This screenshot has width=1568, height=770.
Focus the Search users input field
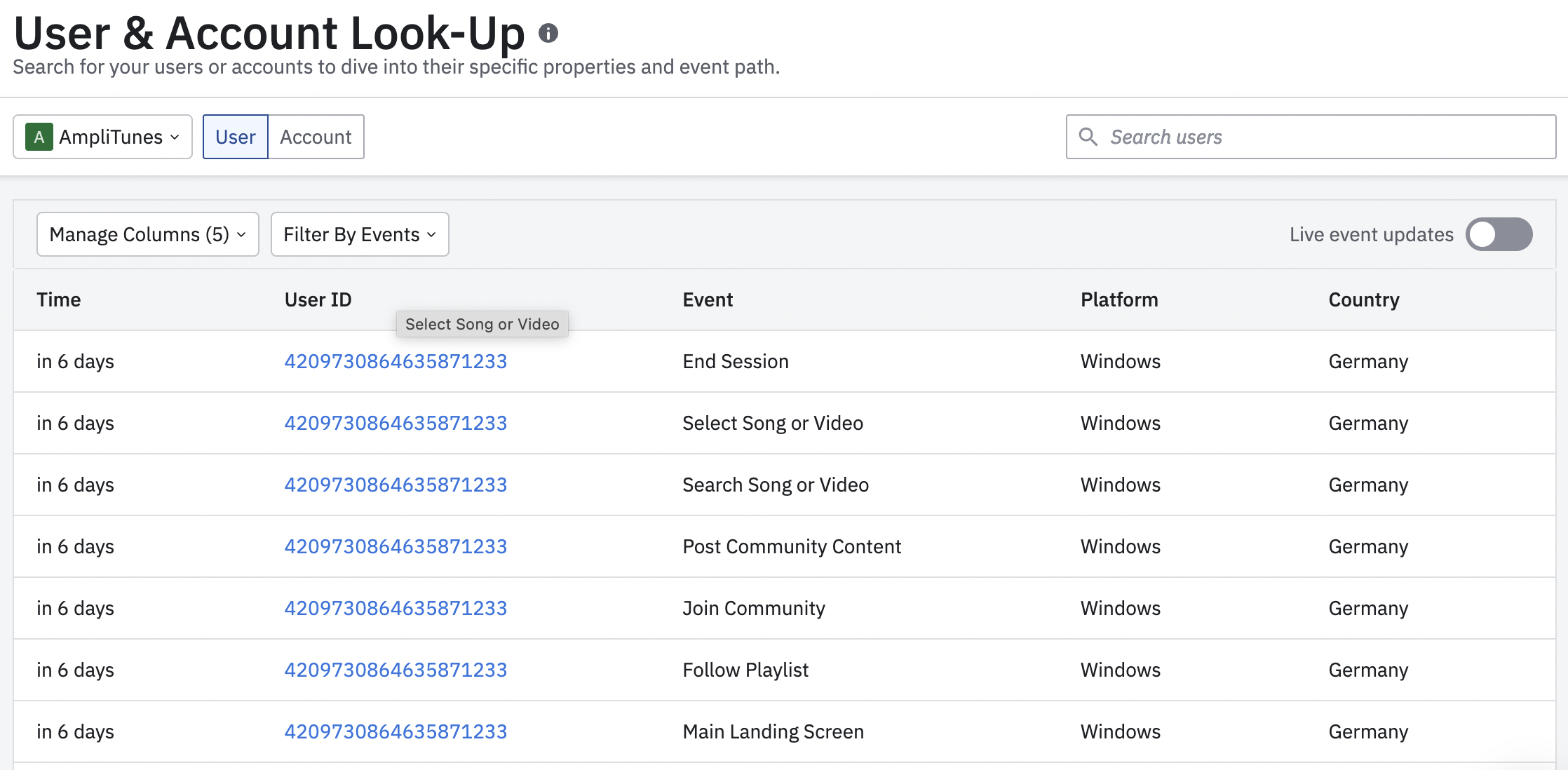[x=1311, y=137]
